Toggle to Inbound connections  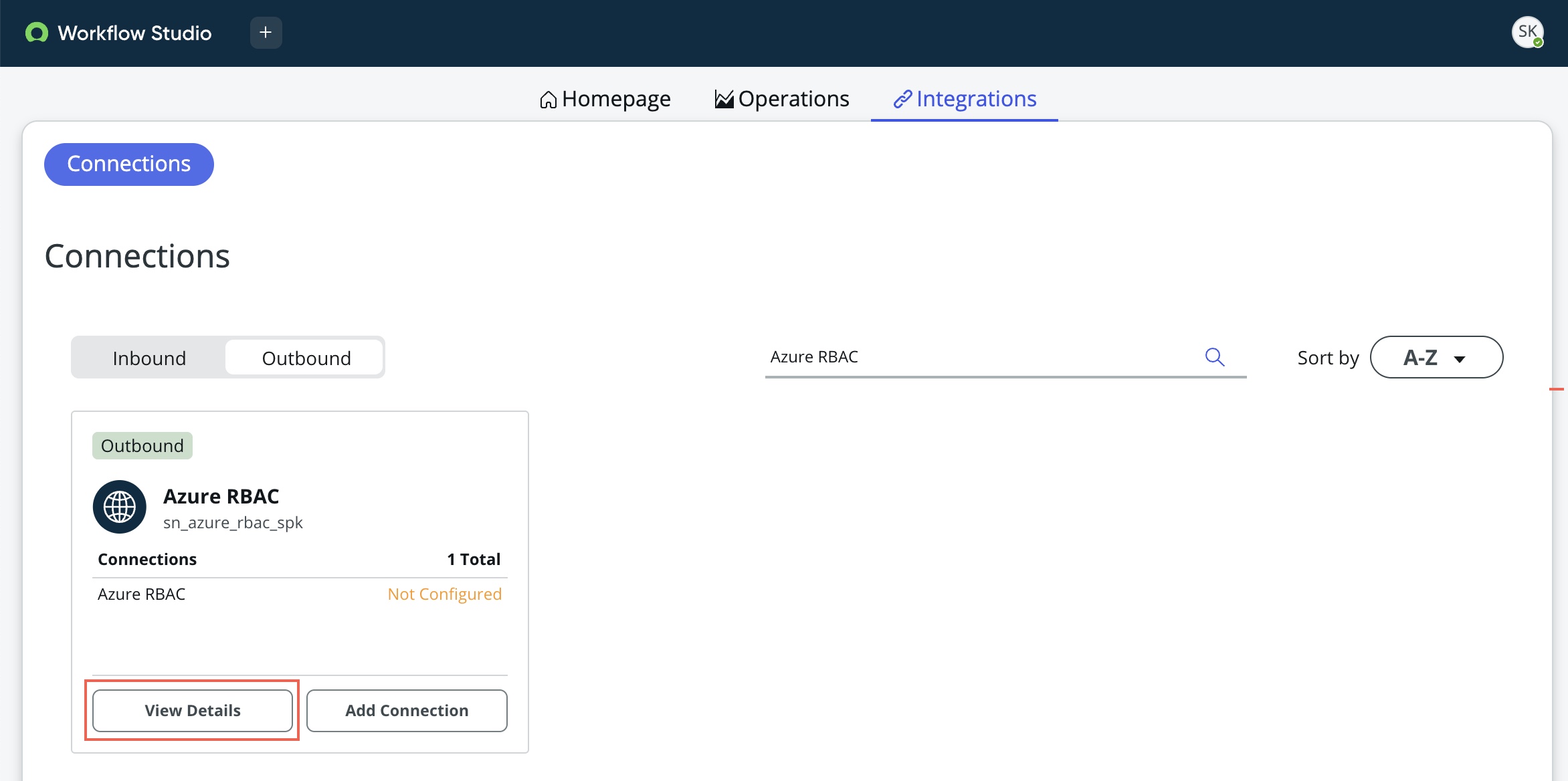149,358
